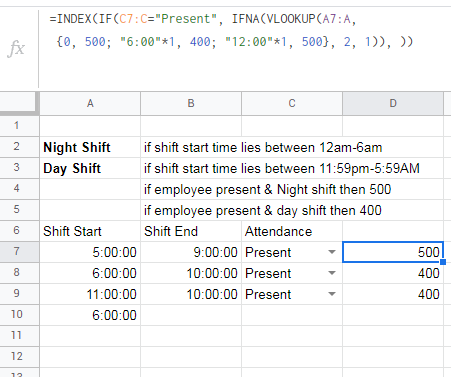451x377 pixels.
Task: Select column D header
Action: pyautogui.click(x=393, y=104)
